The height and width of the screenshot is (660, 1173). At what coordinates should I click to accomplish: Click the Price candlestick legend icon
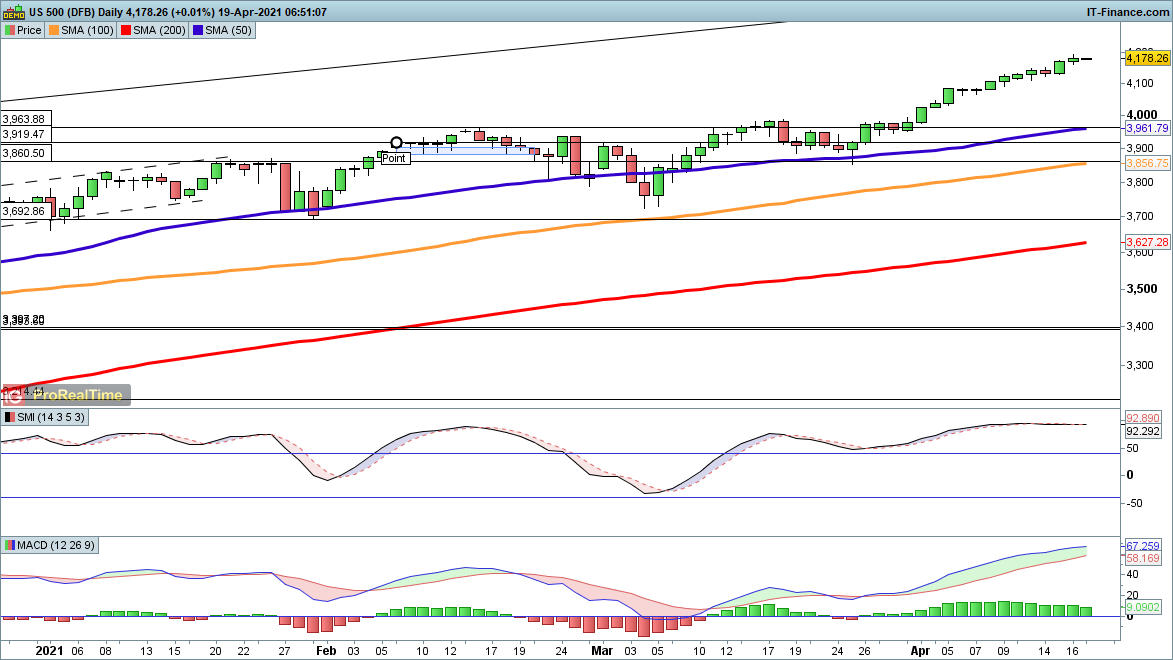point(10,31)
